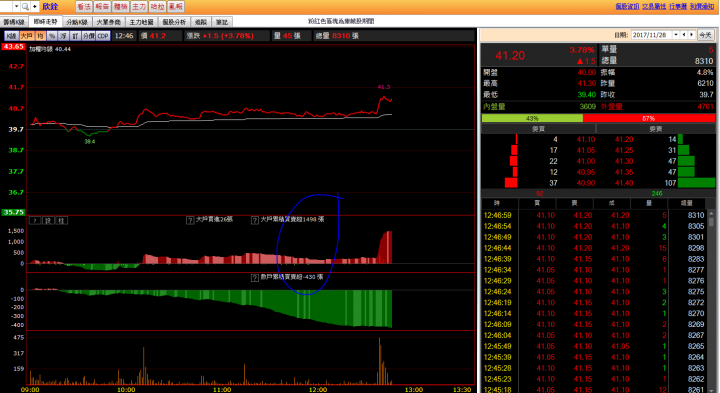Click the 41.3 high marker on price chart
Screen dimensions: 720x393
point(384,87)
